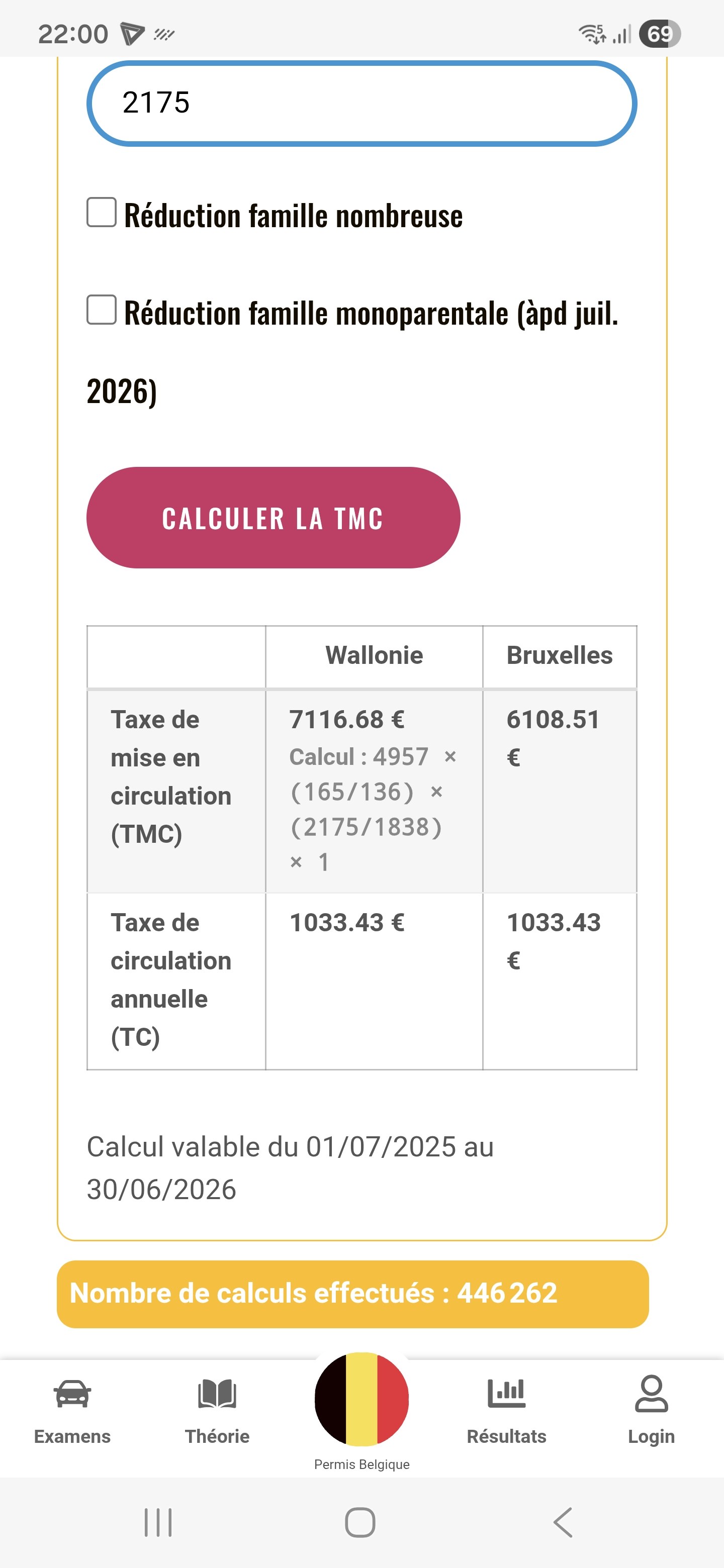Tap the Wi-Fi signal status icon
The image size is (724, 1568).
pos(592,34)
